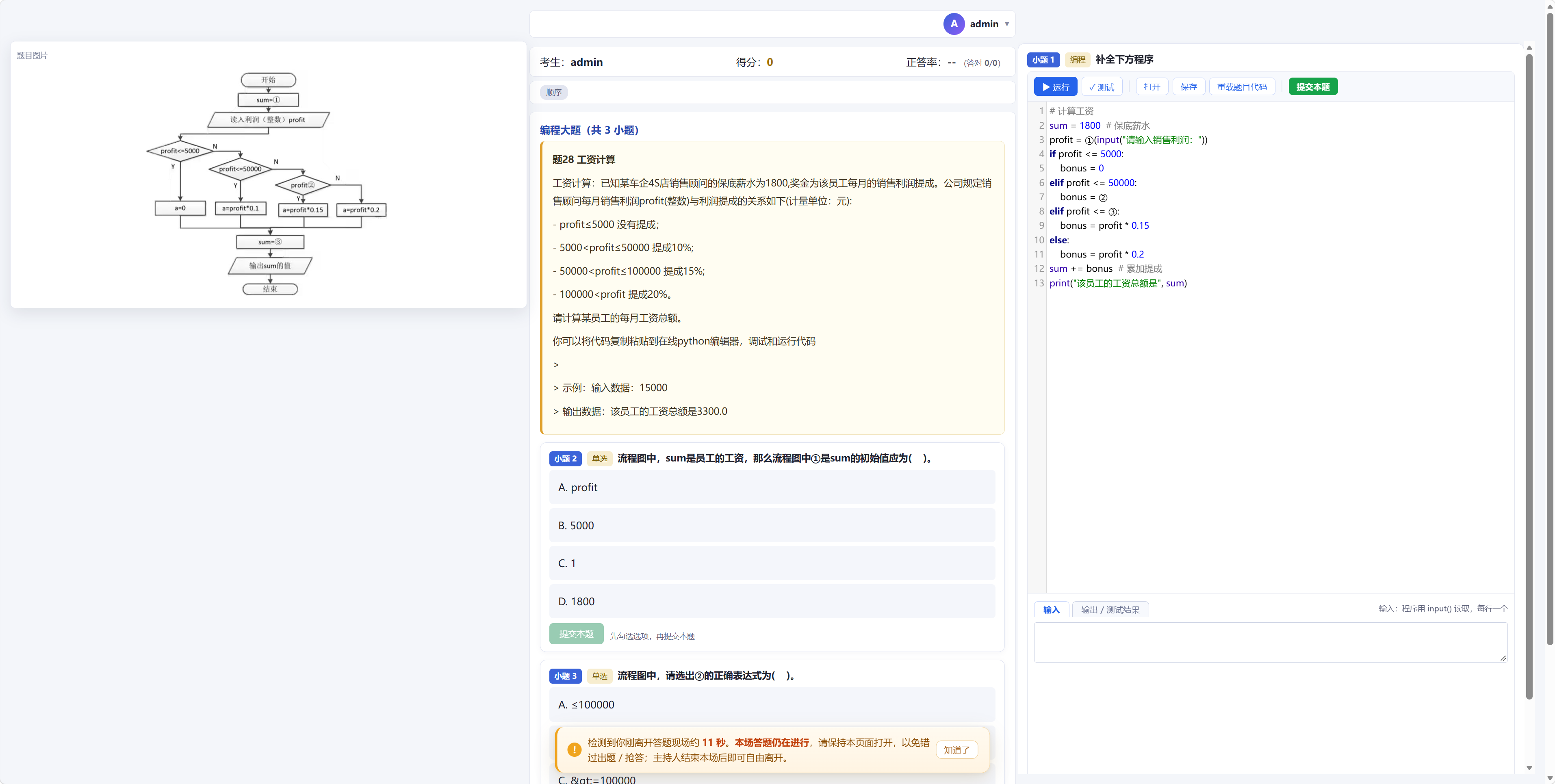Screen dimensions: 1555x784
Task: Place cursor on code line 7 bonus = ②
Action: tap(1083, 197)
